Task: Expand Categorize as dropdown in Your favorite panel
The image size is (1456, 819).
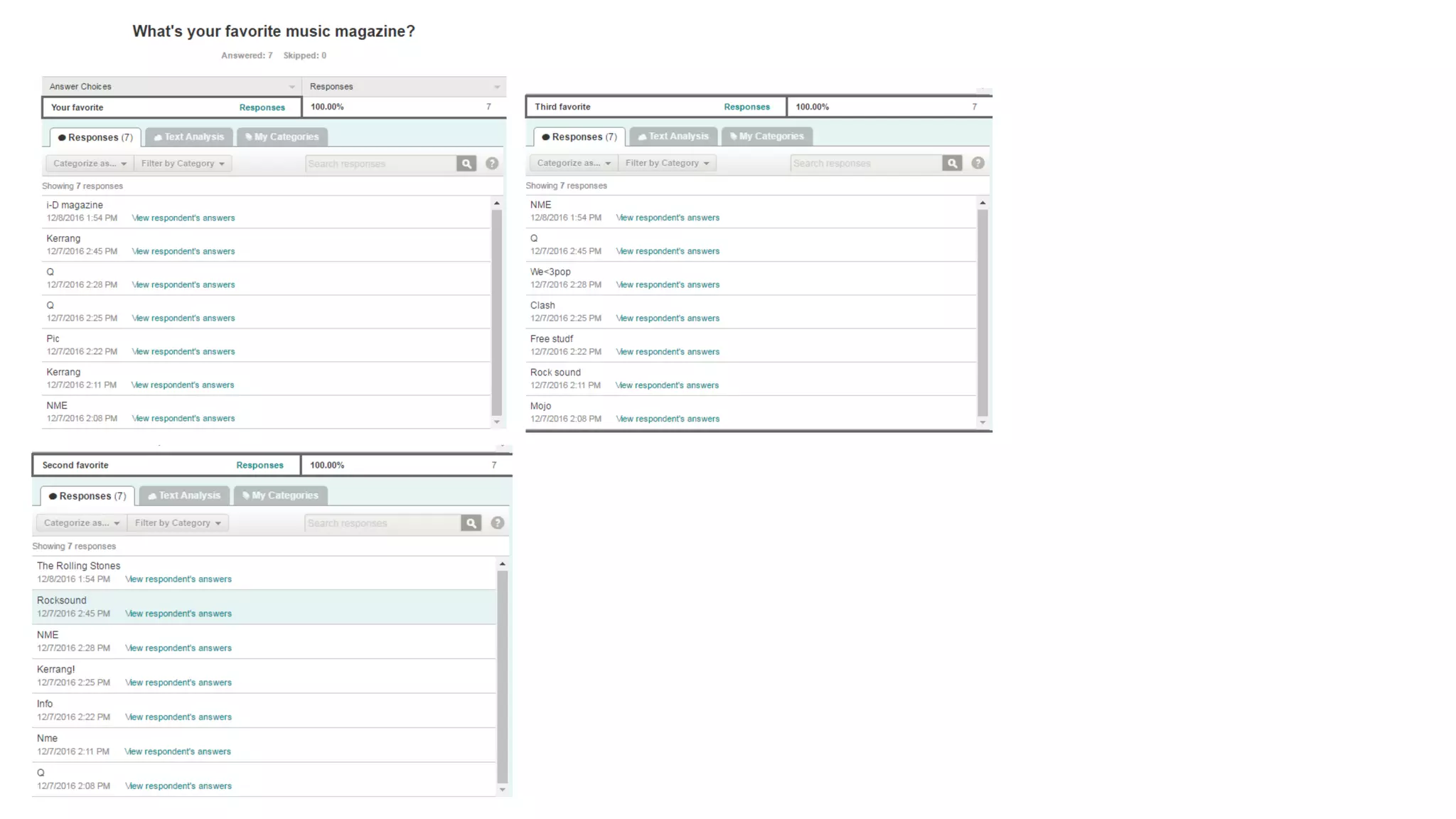Action: 90,164
